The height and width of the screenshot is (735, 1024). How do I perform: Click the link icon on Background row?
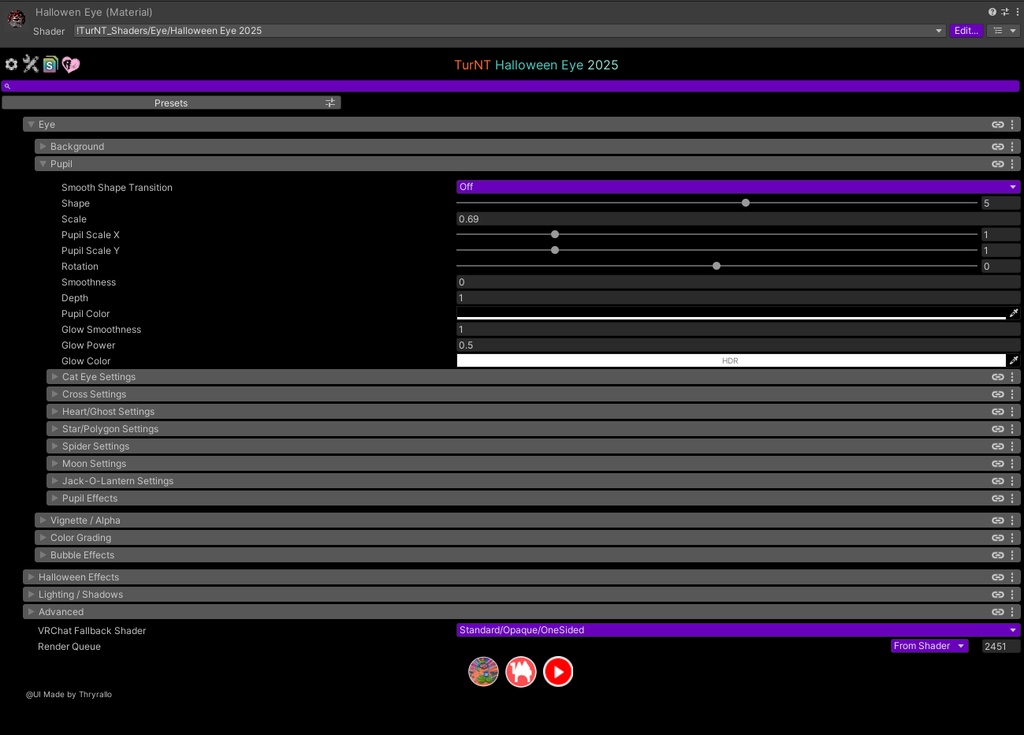998,146
